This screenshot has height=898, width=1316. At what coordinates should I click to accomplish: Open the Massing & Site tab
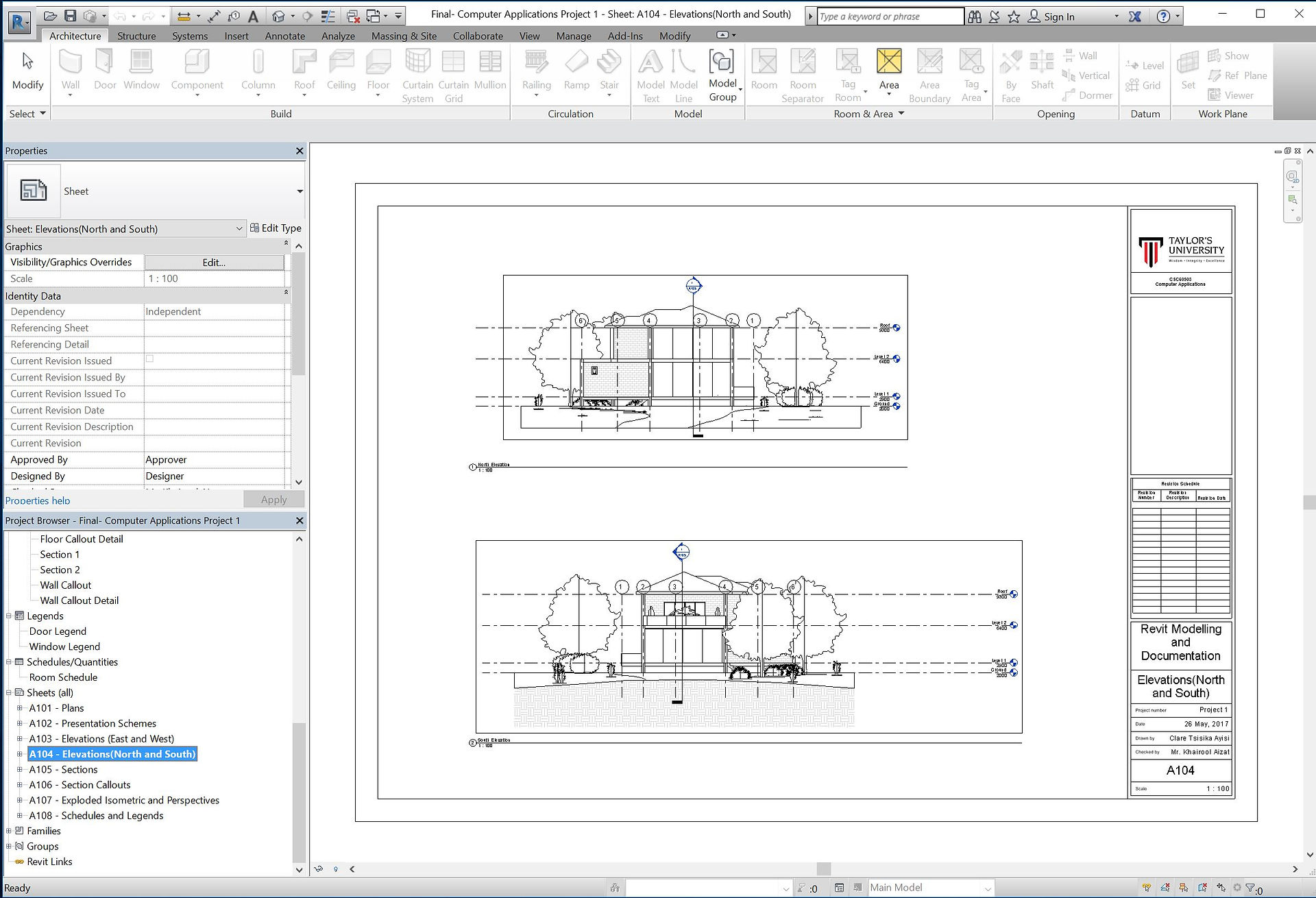click(x=404, y=36)
